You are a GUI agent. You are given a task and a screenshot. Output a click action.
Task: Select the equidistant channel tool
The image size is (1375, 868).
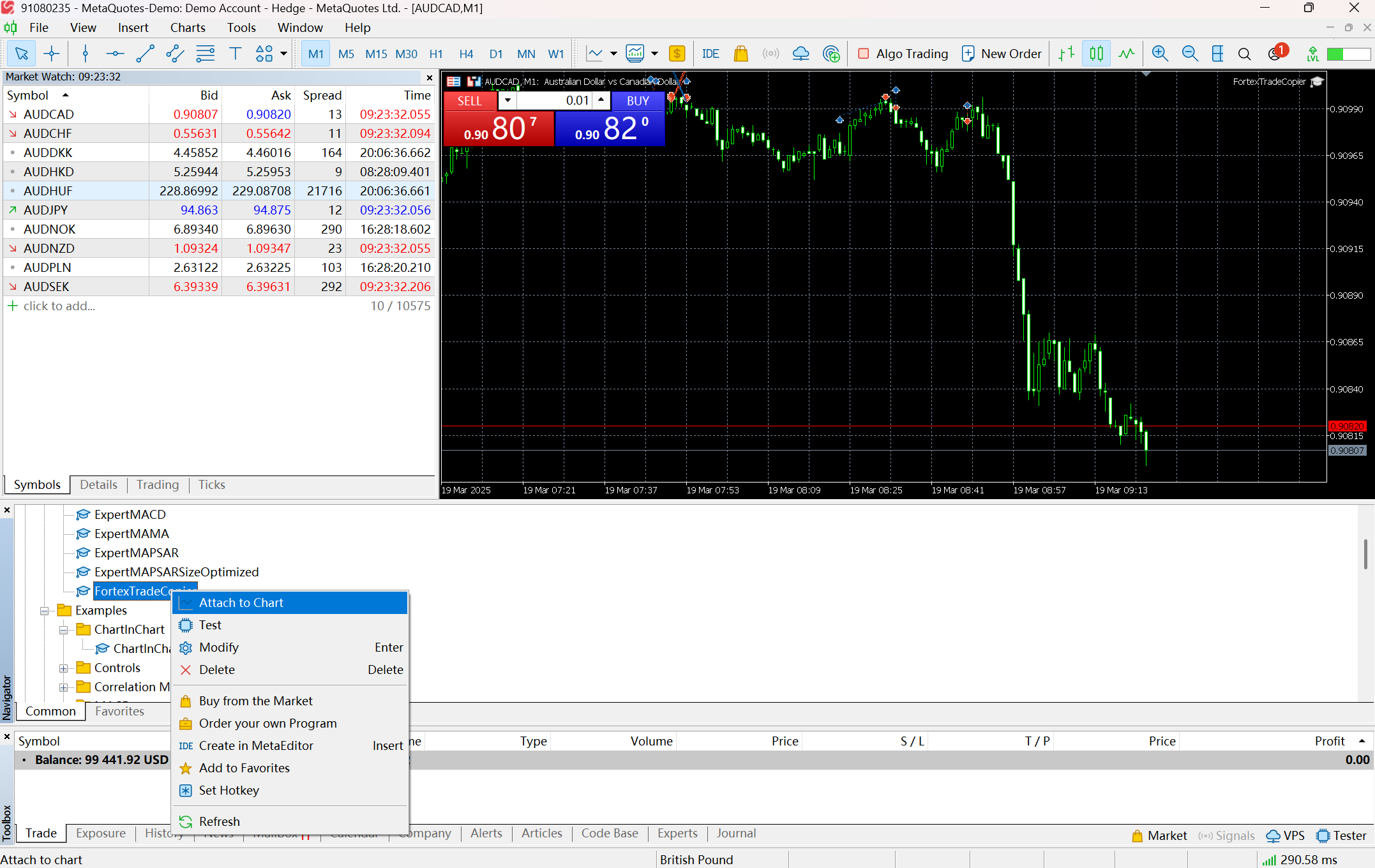(175, 54)
